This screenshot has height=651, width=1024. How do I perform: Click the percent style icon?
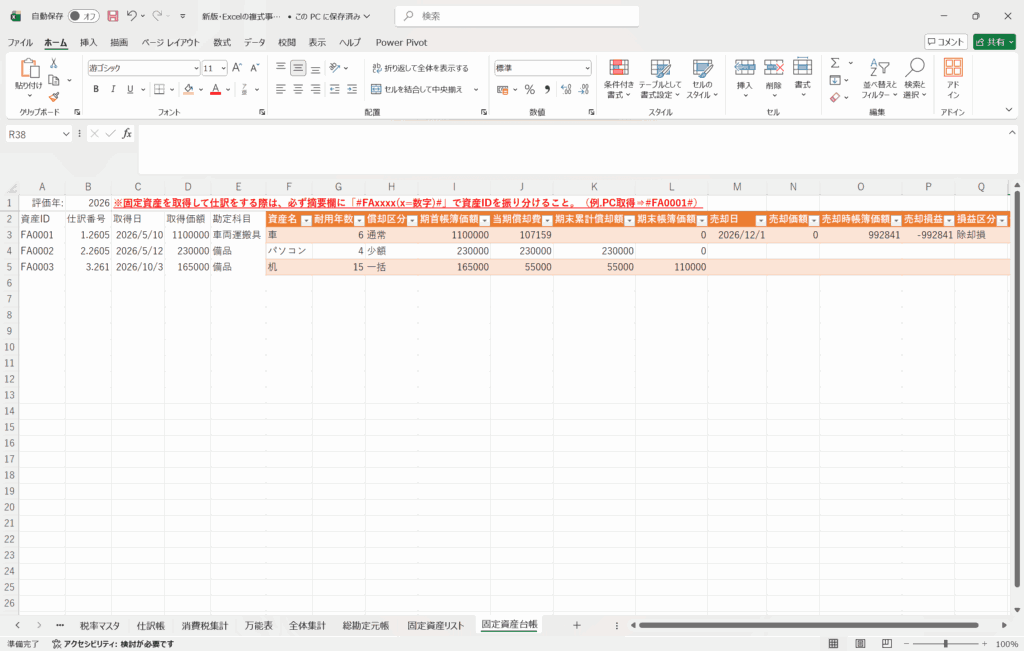pos(530,89)
